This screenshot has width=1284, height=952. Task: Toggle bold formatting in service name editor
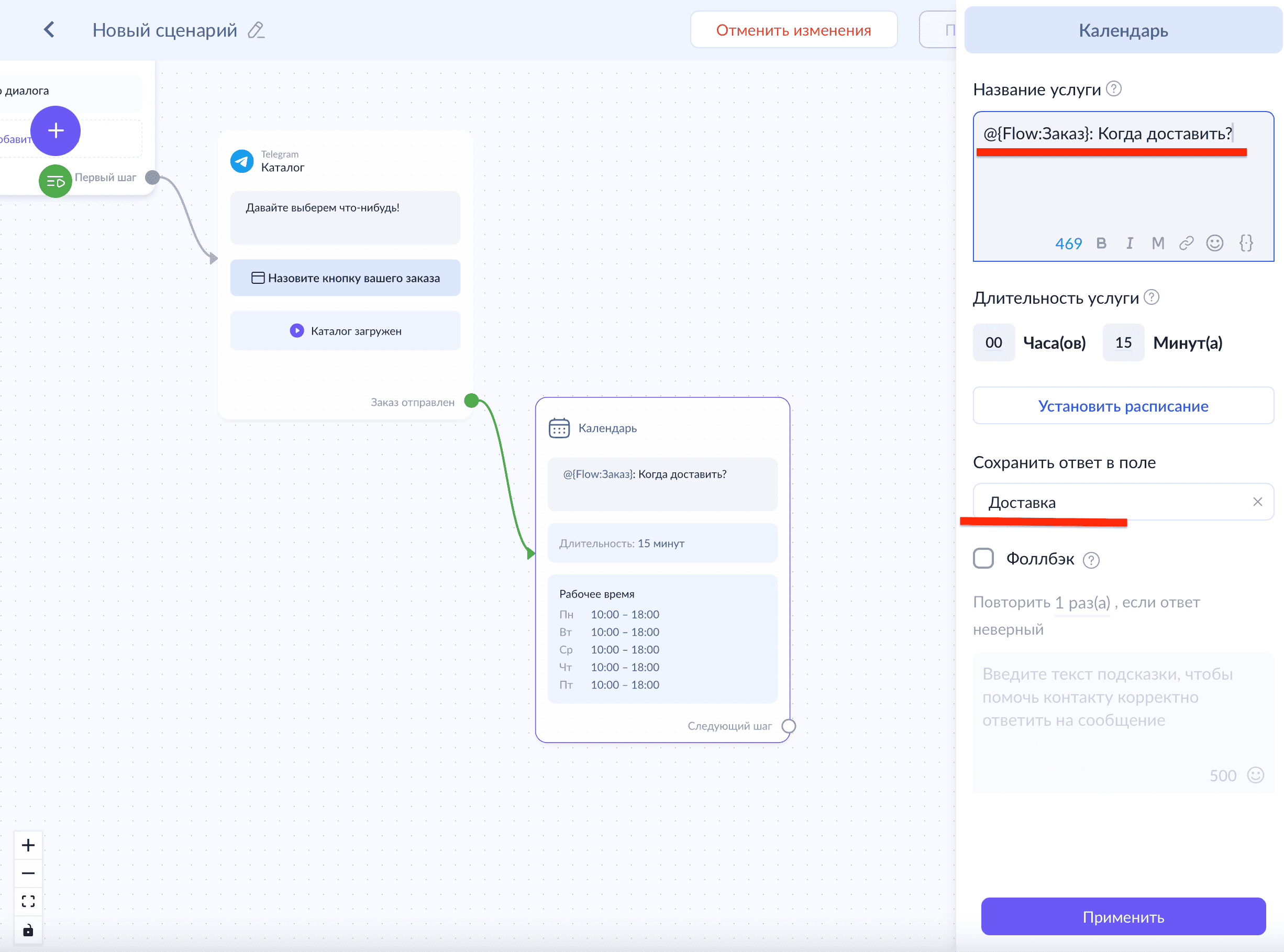(1101, 243)
